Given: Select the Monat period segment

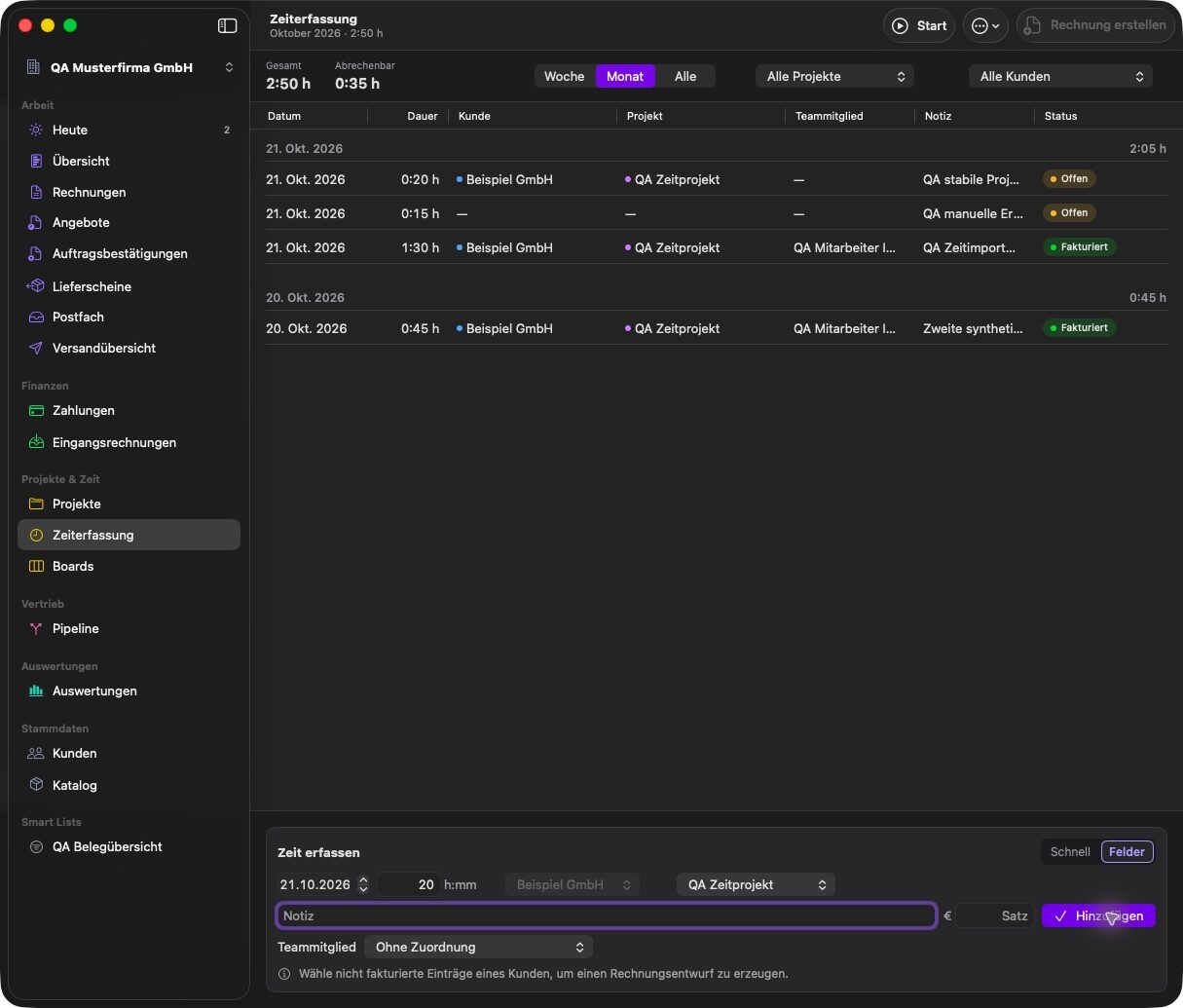Looking at the screenshot, I should pyautogui.click(x=625, y=76).
